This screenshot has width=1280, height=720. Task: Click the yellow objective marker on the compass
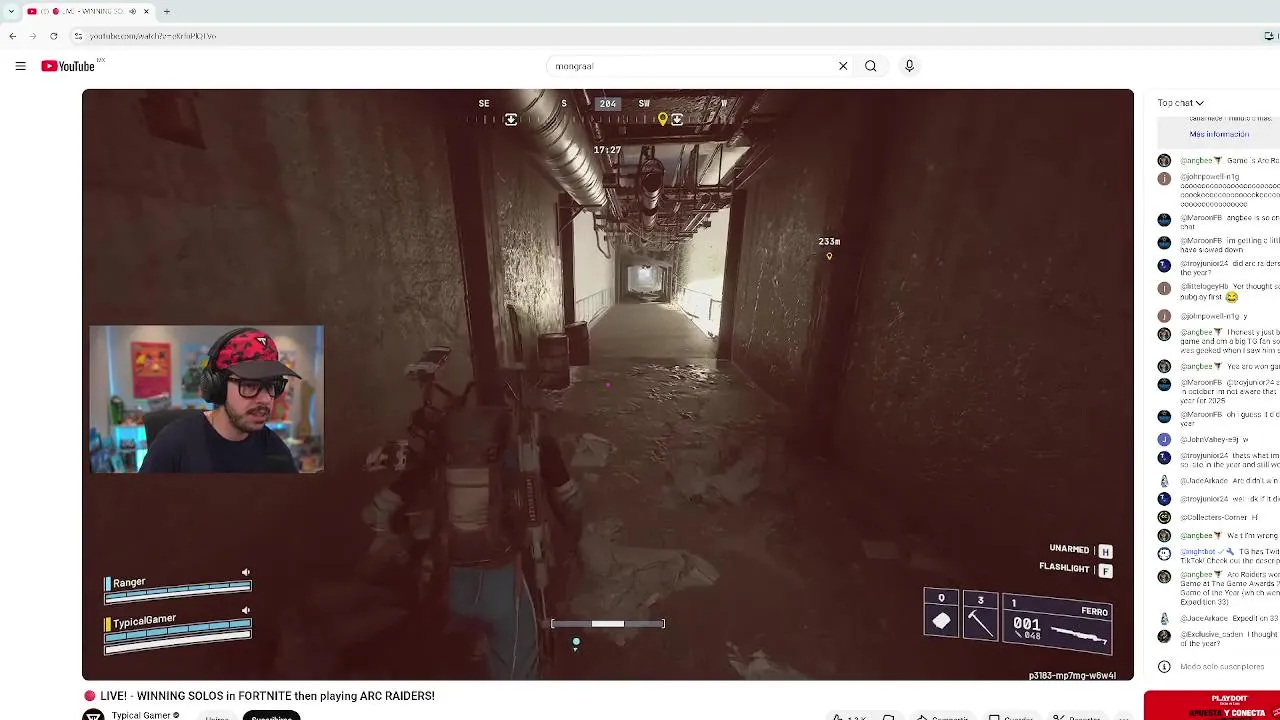tap(662, 119)
